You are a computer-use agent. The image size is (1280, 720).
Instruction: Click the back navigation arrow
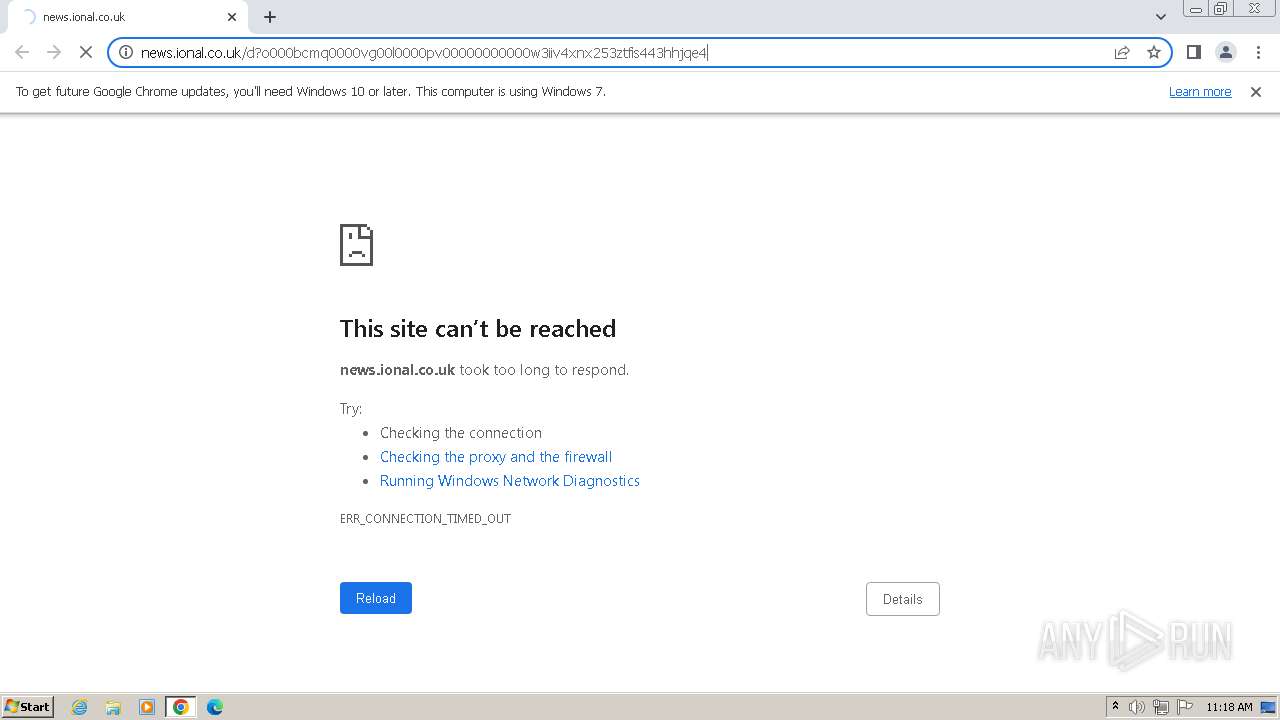coord(22,52)
